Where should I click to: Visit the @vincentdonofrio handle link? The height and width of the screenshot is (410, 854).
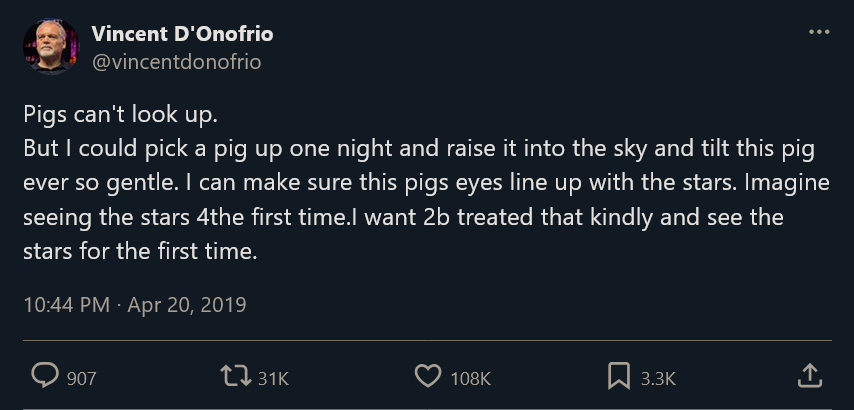pos(176,62)
